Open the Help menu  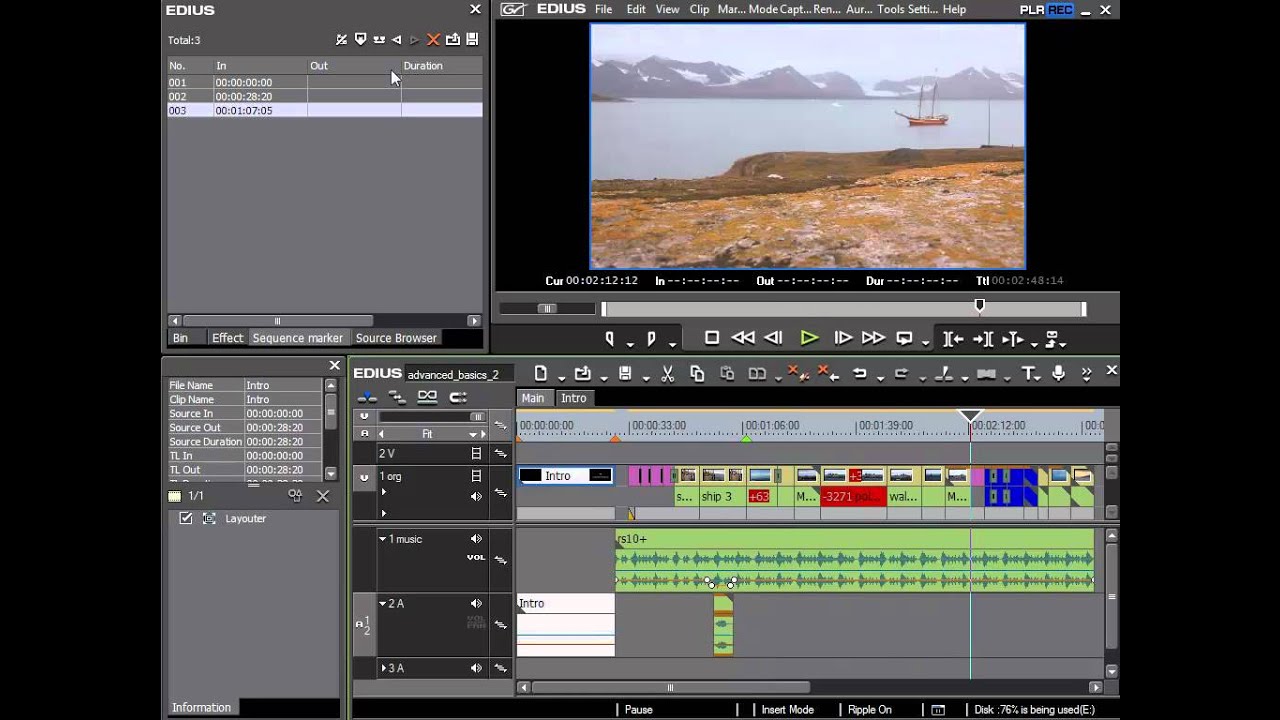954,9
